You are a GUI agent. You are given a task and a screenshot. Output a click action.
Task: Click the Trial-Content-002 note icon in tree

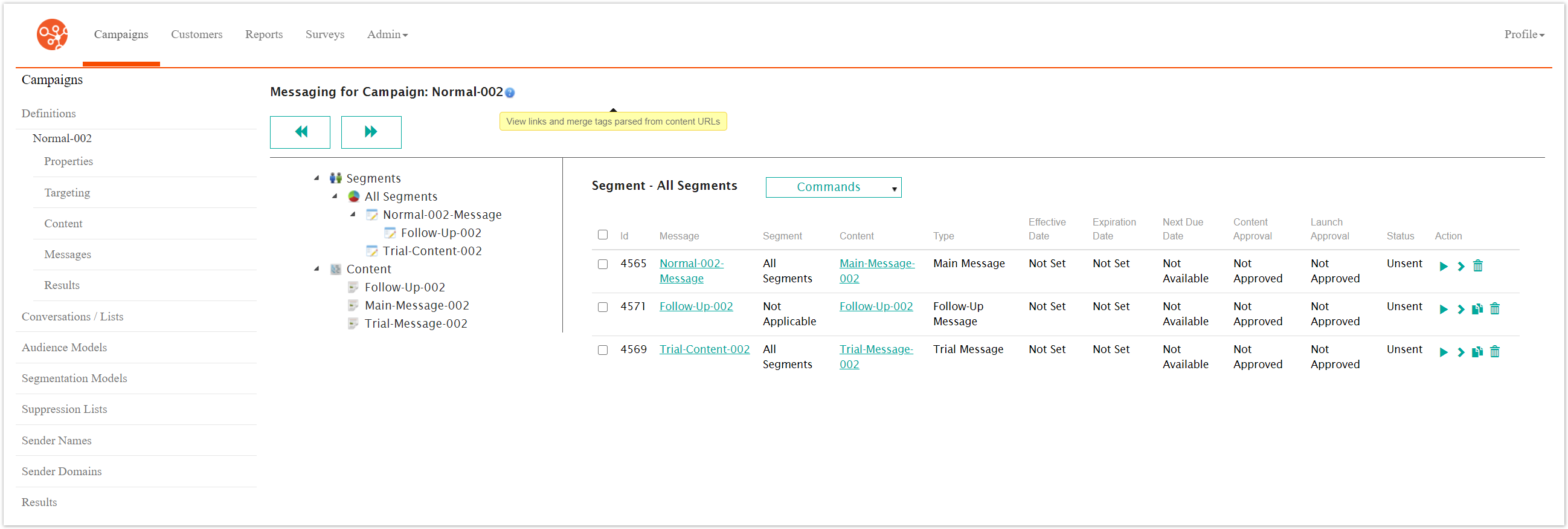pos(372,251)
